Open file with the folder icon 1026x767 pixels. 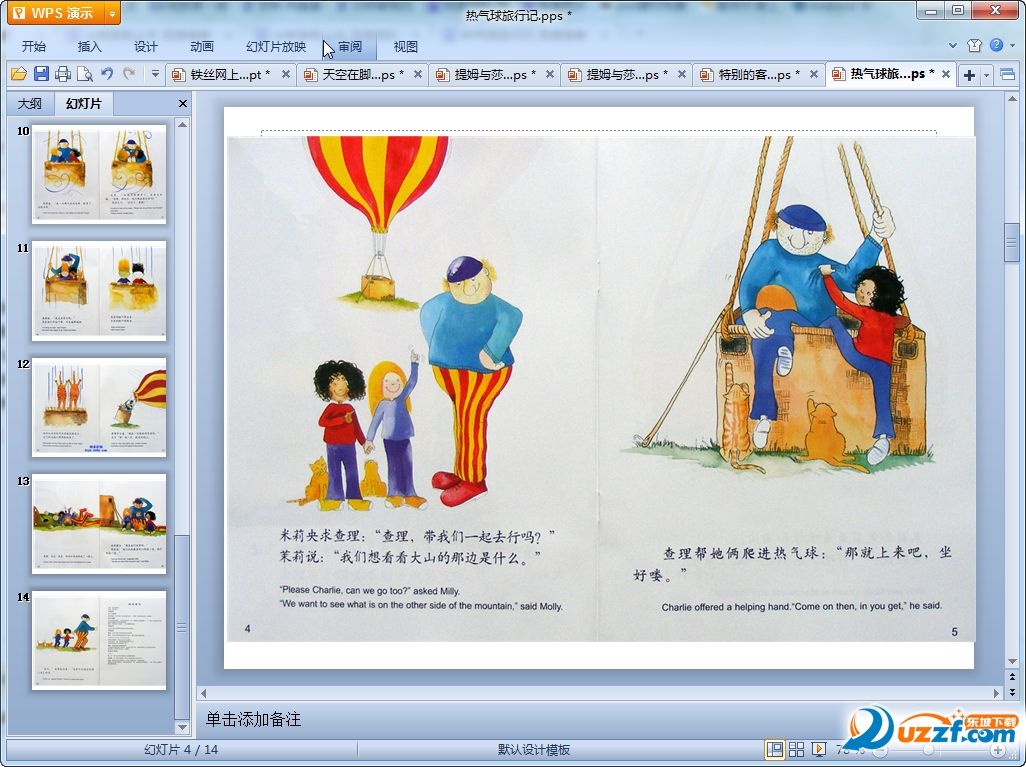(x=18, y=74)
